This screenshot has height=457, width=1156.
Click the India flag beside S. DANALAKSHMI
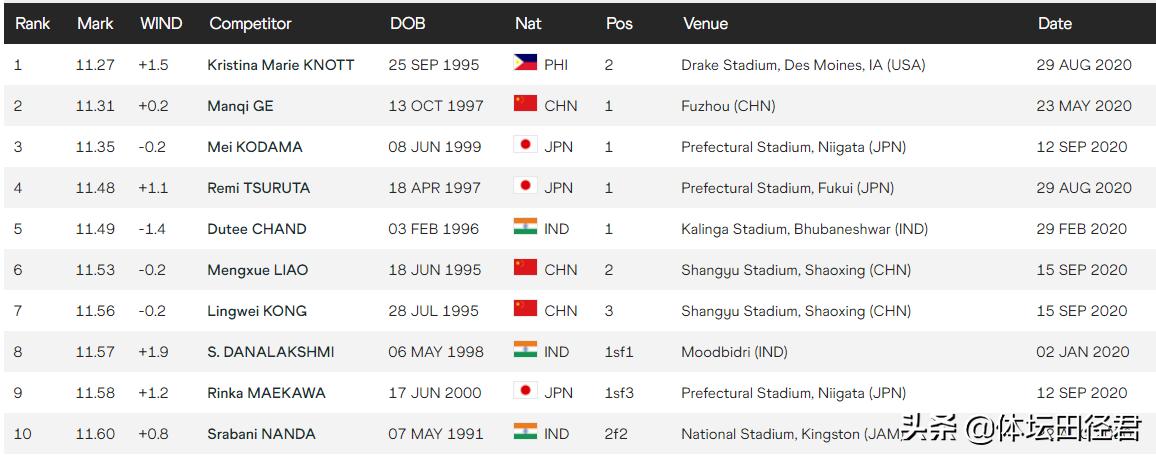click(x=525, y=350)
